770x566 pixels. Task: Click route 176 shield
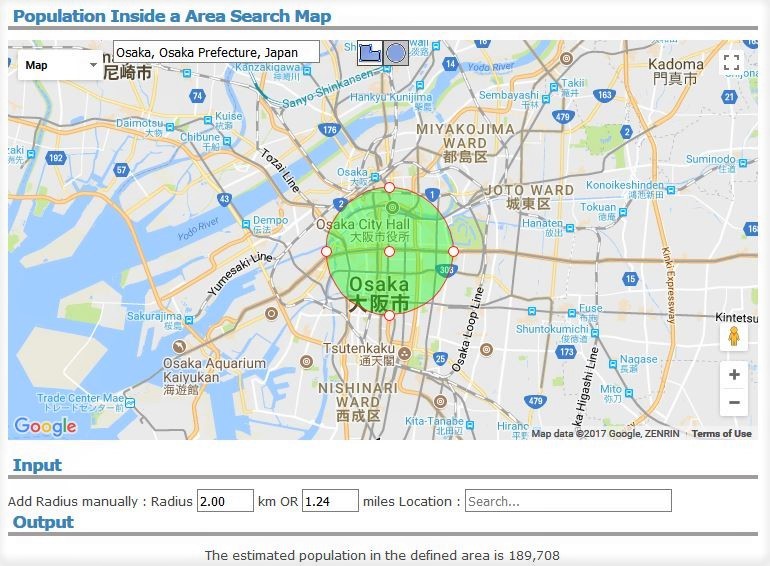(330, 130)
